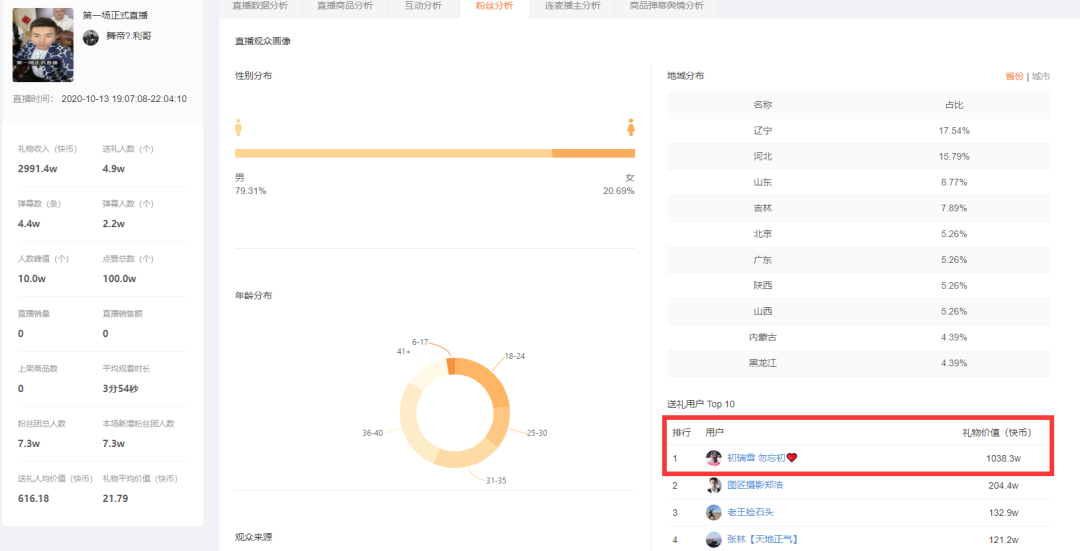Select the 内蒙古 row in region table
Screen dimensions: 1080x551
(858, 337)
